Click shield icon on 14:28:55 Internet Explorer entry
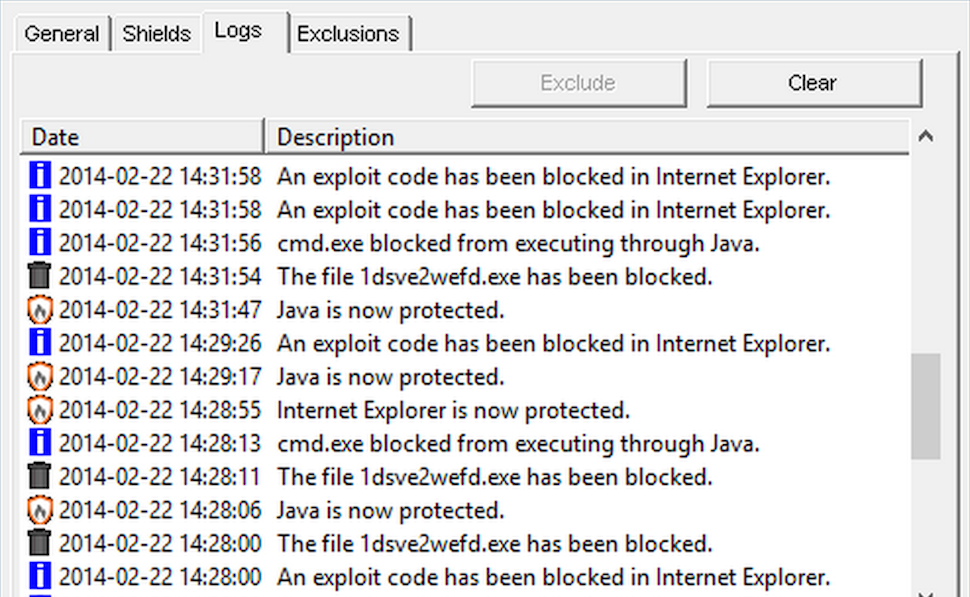The width and height of the screenshot is (970, 597). coord(40,411)
